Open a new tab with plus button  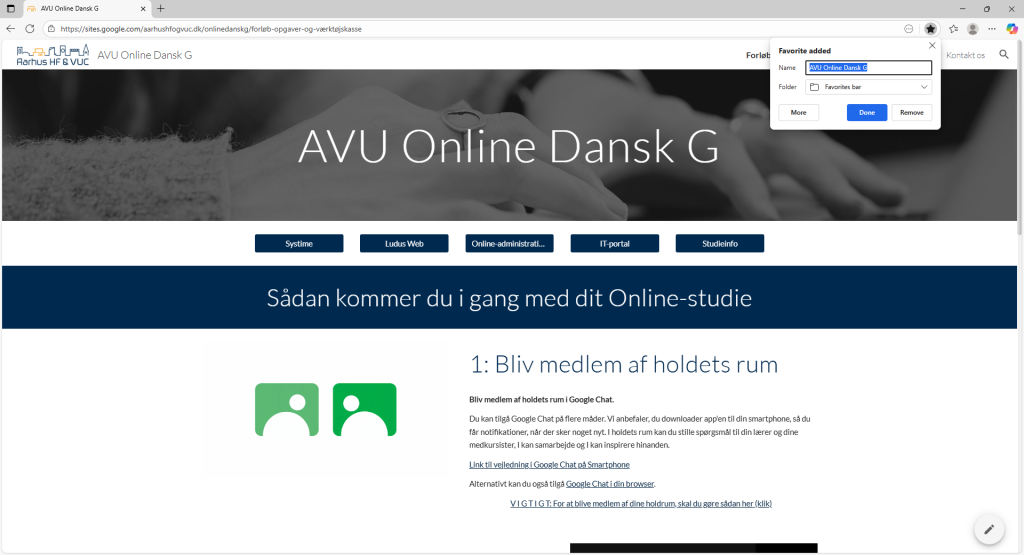click(x=161, y=8)
